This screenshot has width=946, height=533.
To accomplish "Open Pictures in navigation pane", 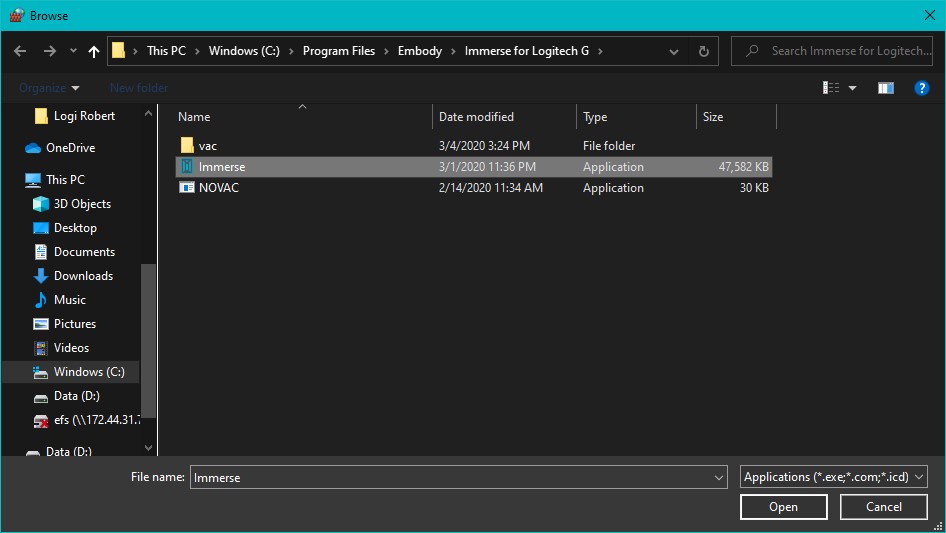I will tap(75, 324).
